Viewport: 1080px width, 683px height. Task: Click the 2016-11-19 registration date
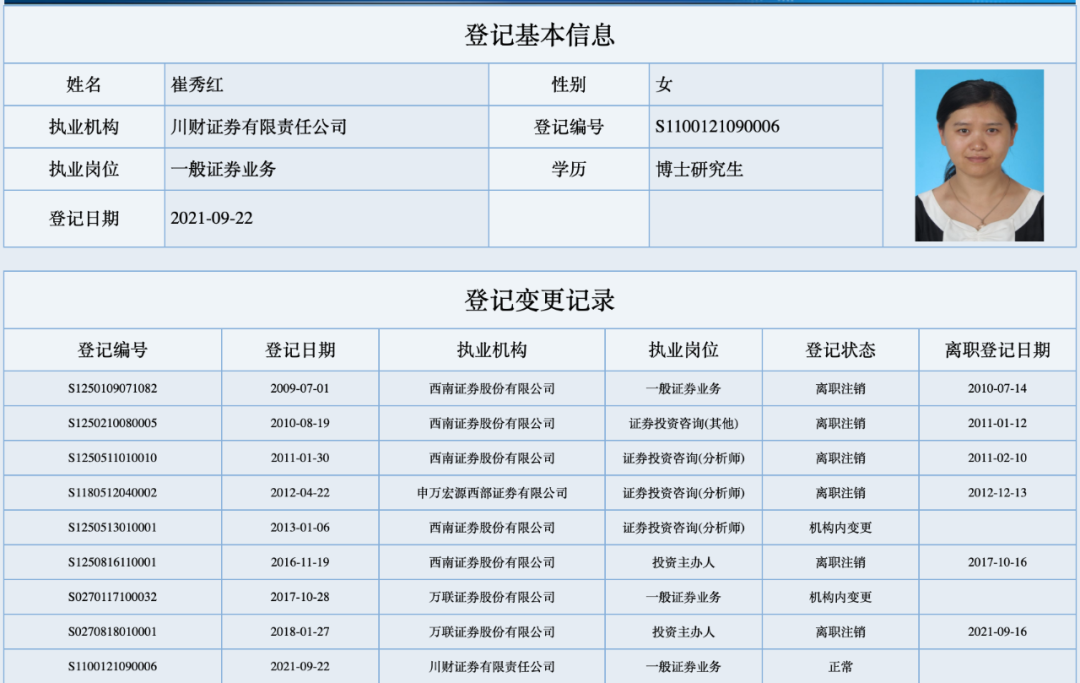[300, 563]
